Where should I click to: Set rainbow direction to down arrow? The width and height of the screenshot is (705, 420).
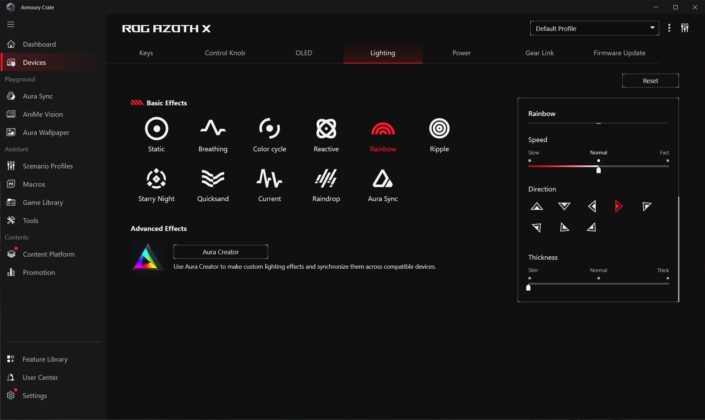(x=564, y=206)
